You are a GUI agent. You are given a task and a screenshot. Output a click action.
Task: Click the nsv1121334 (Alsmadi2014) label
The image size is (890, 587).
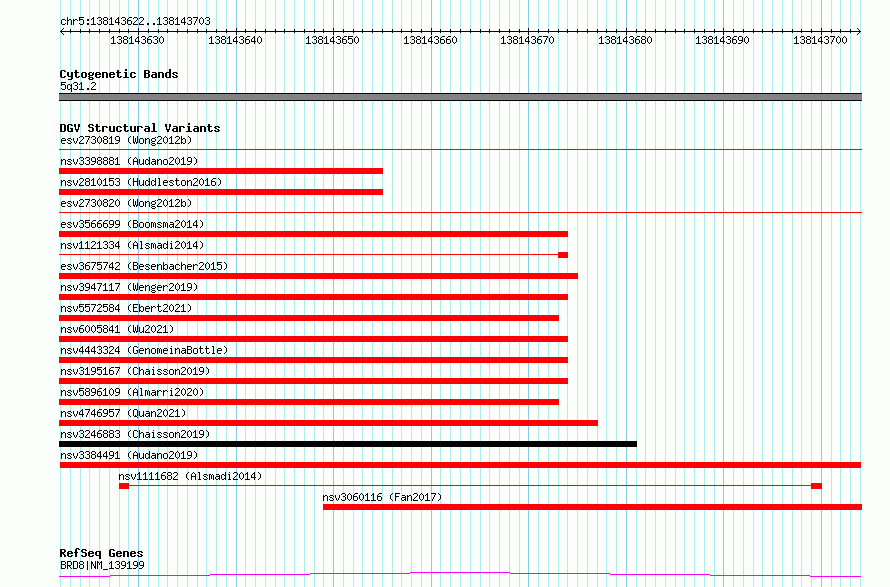click(x=132, y=245)
